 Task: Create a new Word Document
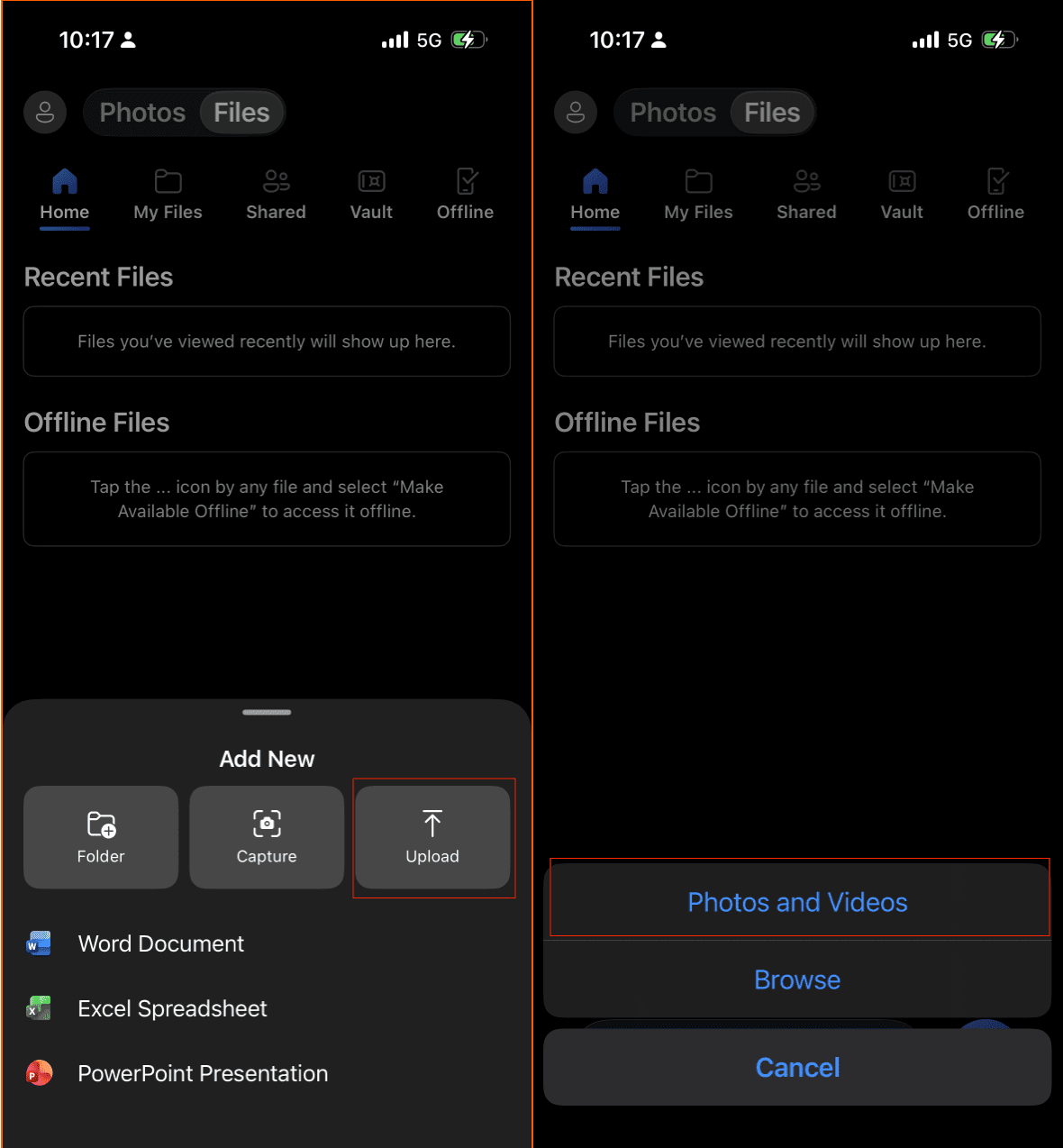[160, 943]
